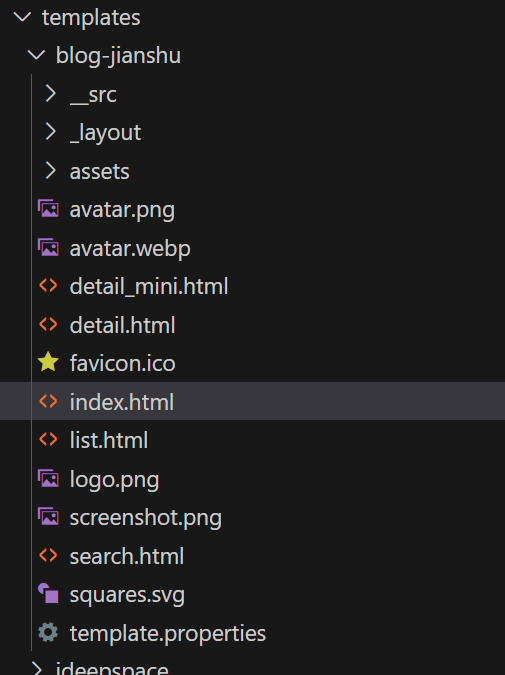This screenshot has height=675, width=505.
Task: Collapse the blog-jianshu folder chevron
Action: (x=36, y=55)
